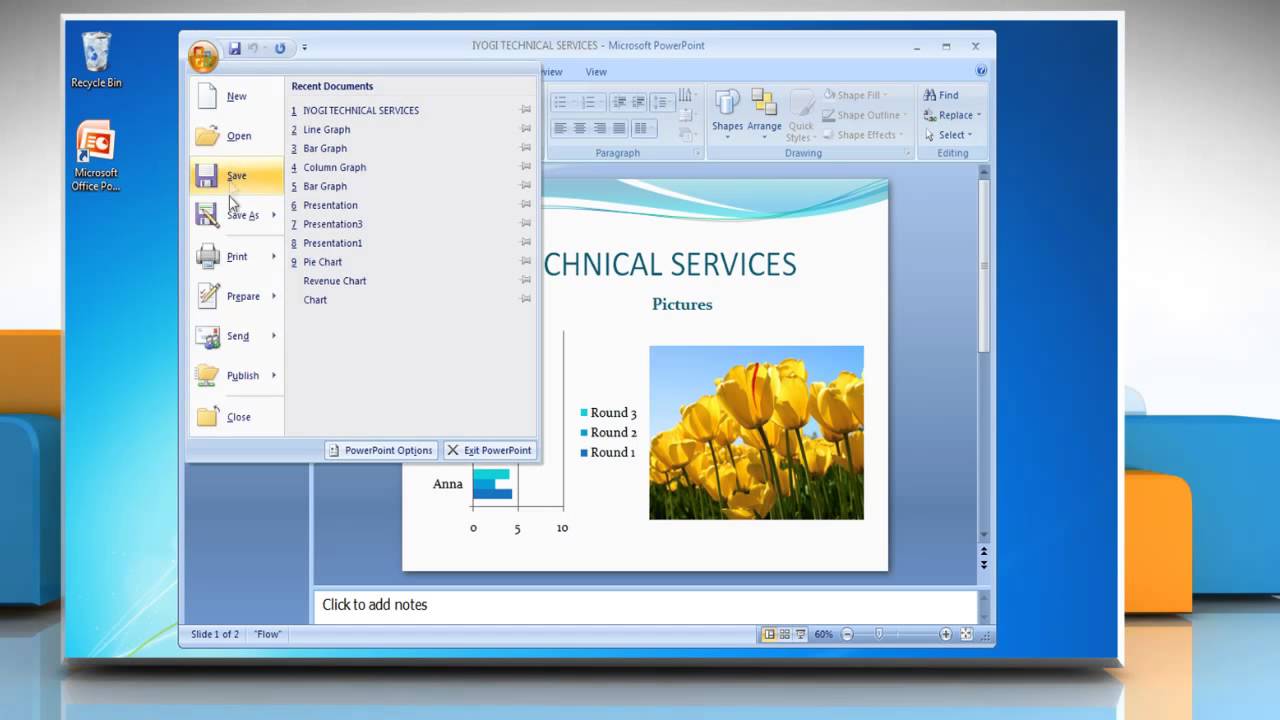The image size is (1280, 720).
Task: Click the center text alignment icon
Action: (581, 128)
